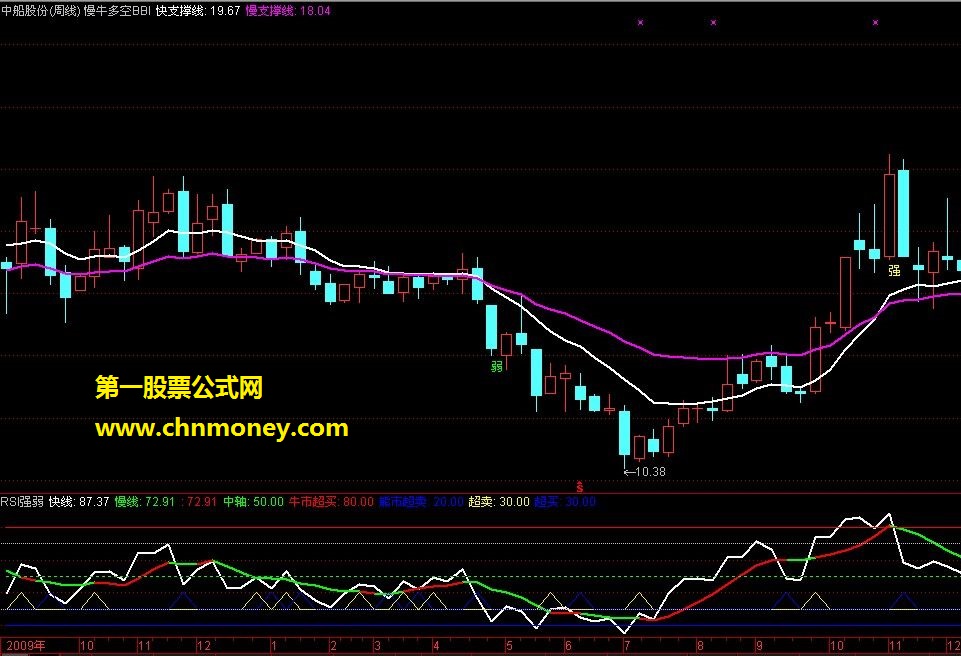The width and height of the screenshot is (961, 656).
Task: Select the 慢牛多空BBI indicator name
Action: pyautogui.click(x=117, y=10)
